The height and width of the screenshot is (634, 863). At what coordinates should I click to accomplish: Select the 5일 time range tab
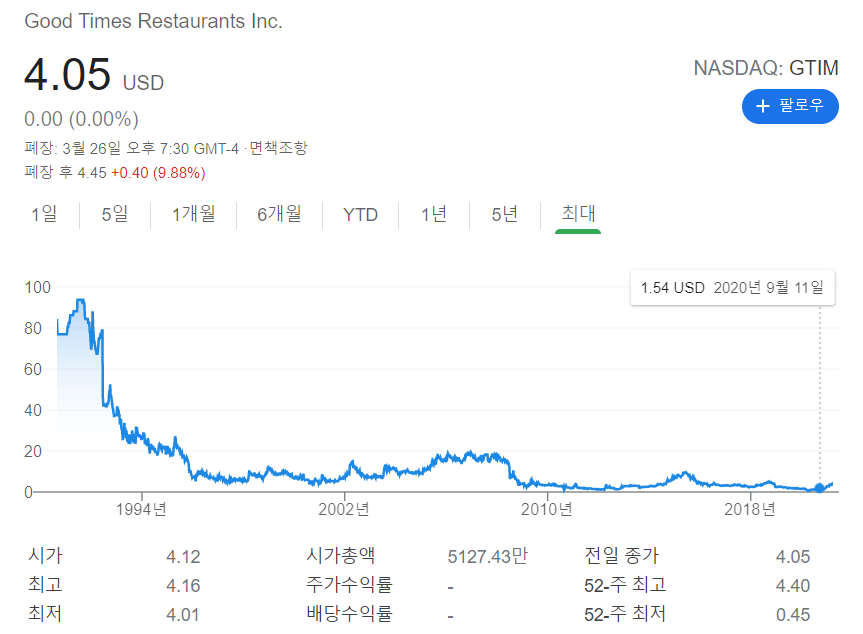point(114,214)
